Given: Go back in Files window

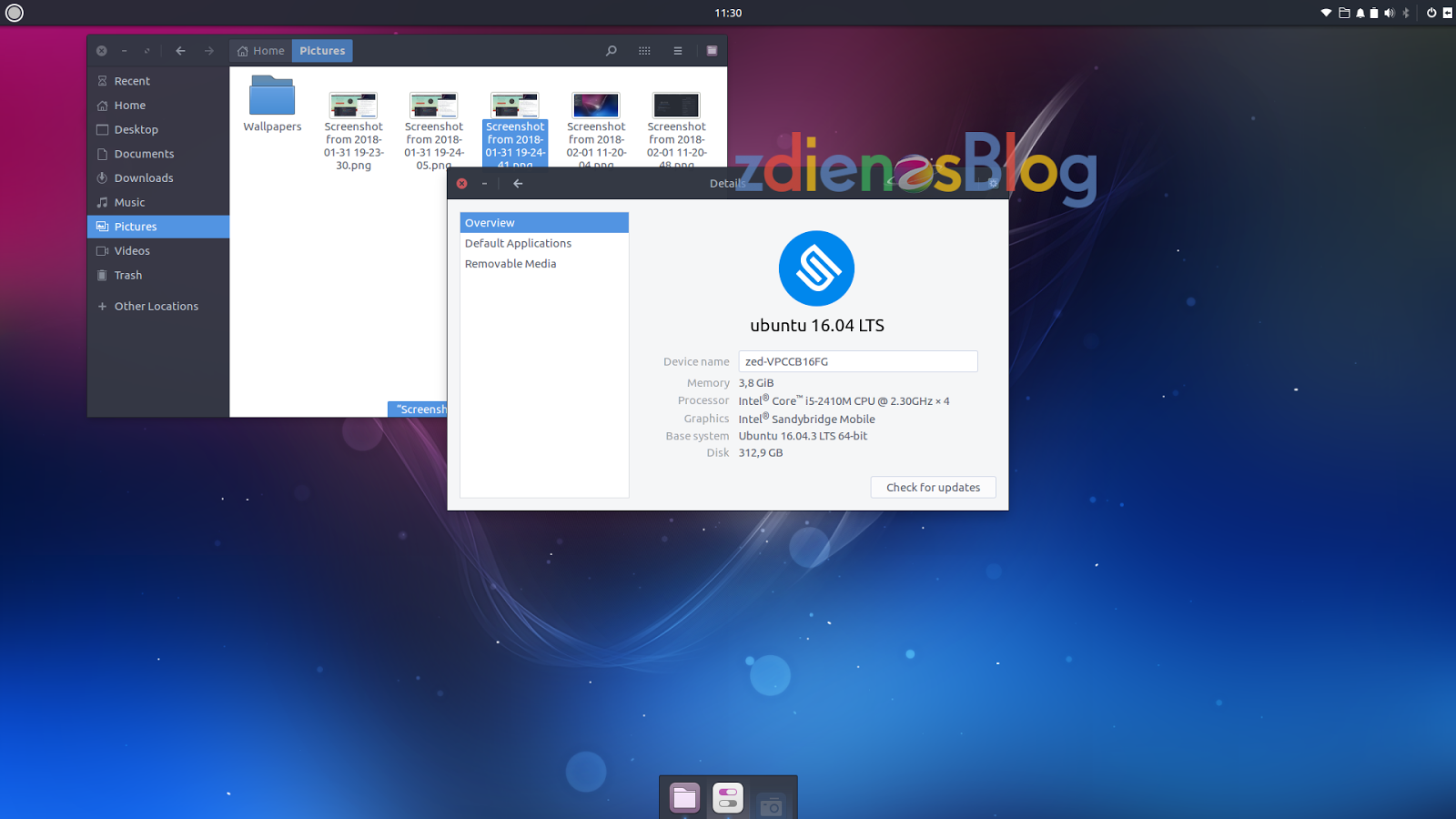Looking at the screenshot, I should click(180, 51).
